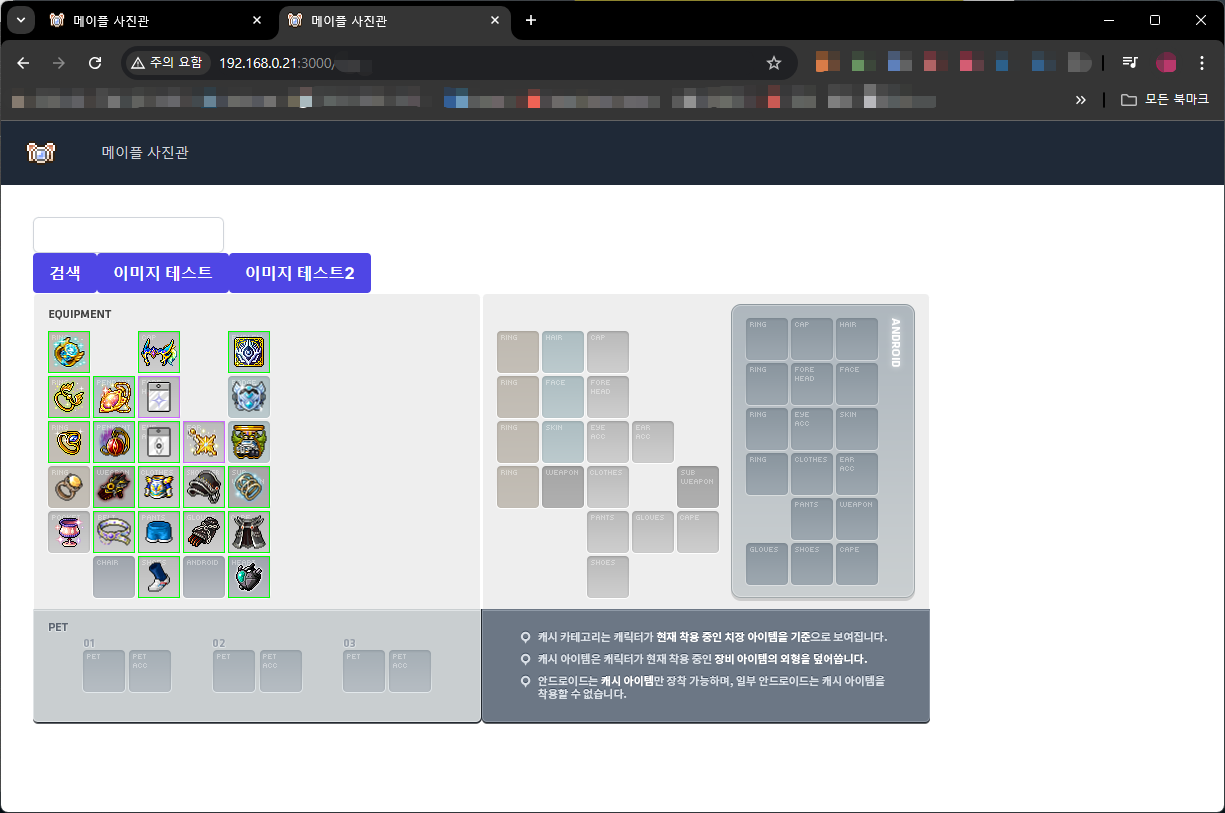Open the media control icon in toolbar
Image resolution: width=1225 pixels, height=813 pixels.
pos(1130,63)
